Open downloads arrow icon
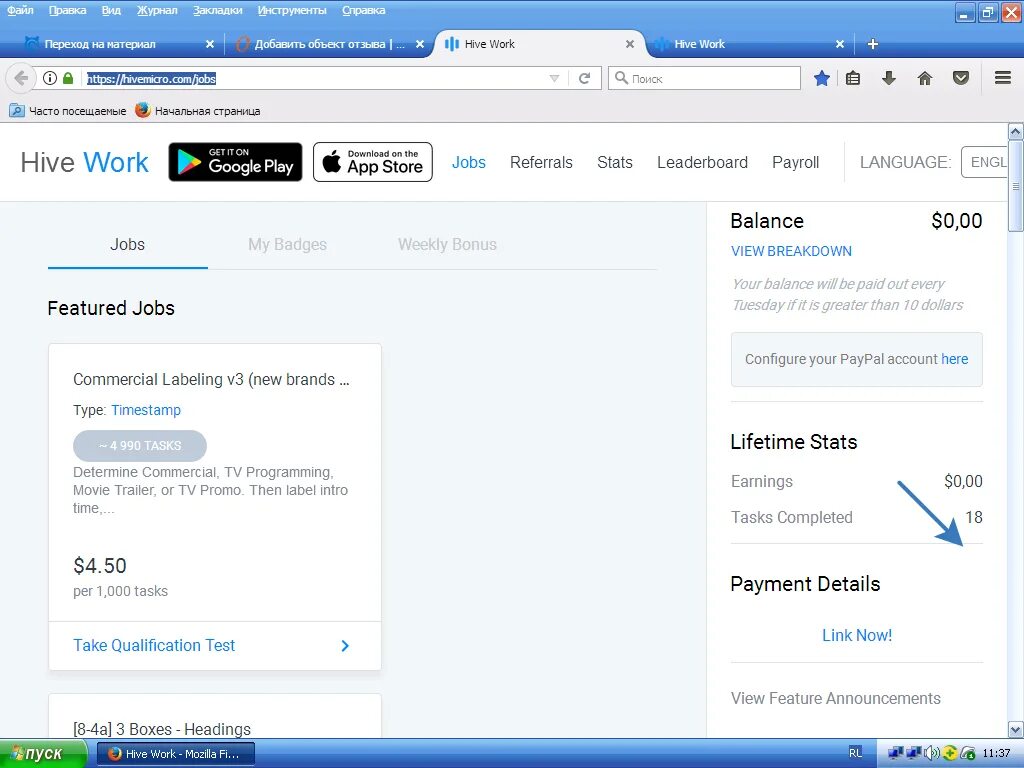Screen dimensions: 1024x768 [888, 78]
